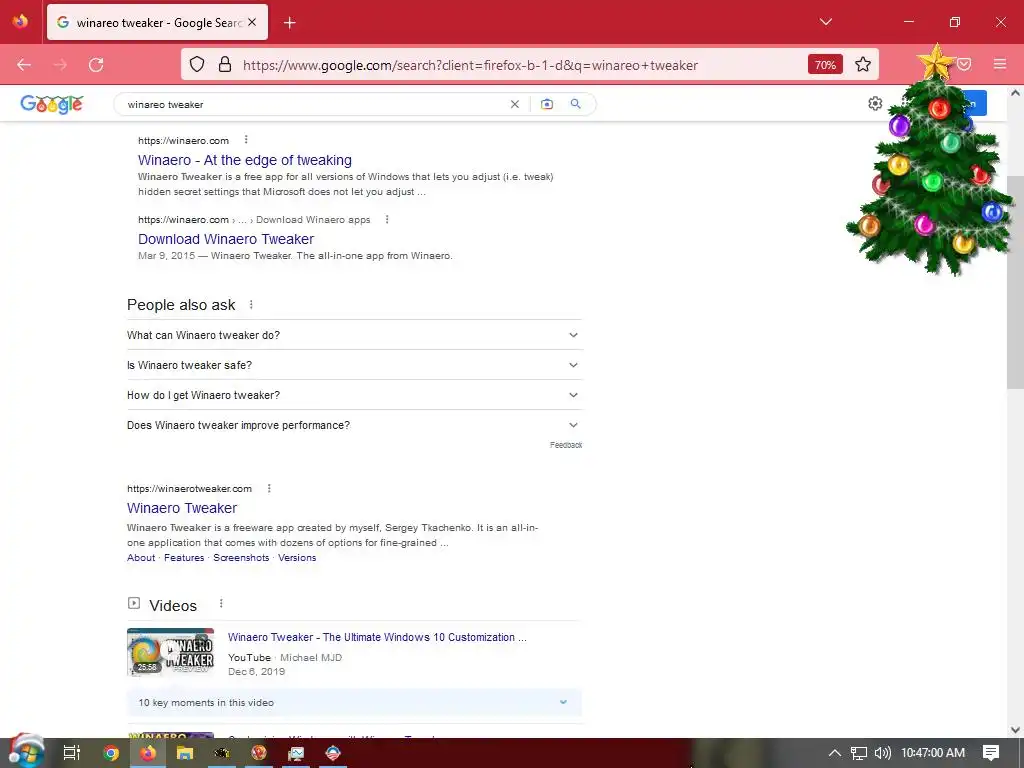Expand Does Winaero tweaker improve performance?
The width and height of the screenshot is (1024, 768).
(x=355, y=425)
